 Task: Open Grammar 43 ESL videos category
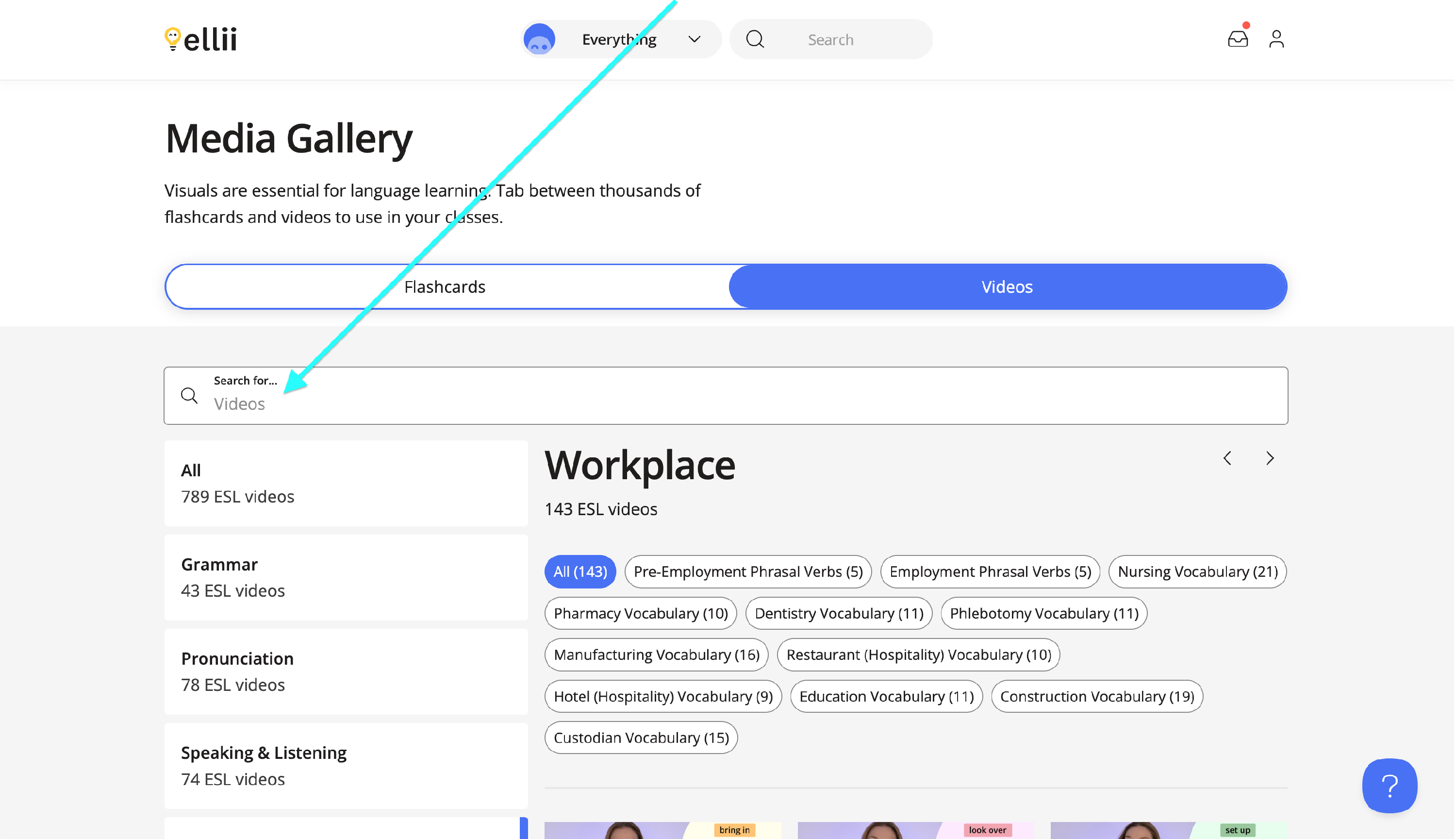(x=346, y=577)
